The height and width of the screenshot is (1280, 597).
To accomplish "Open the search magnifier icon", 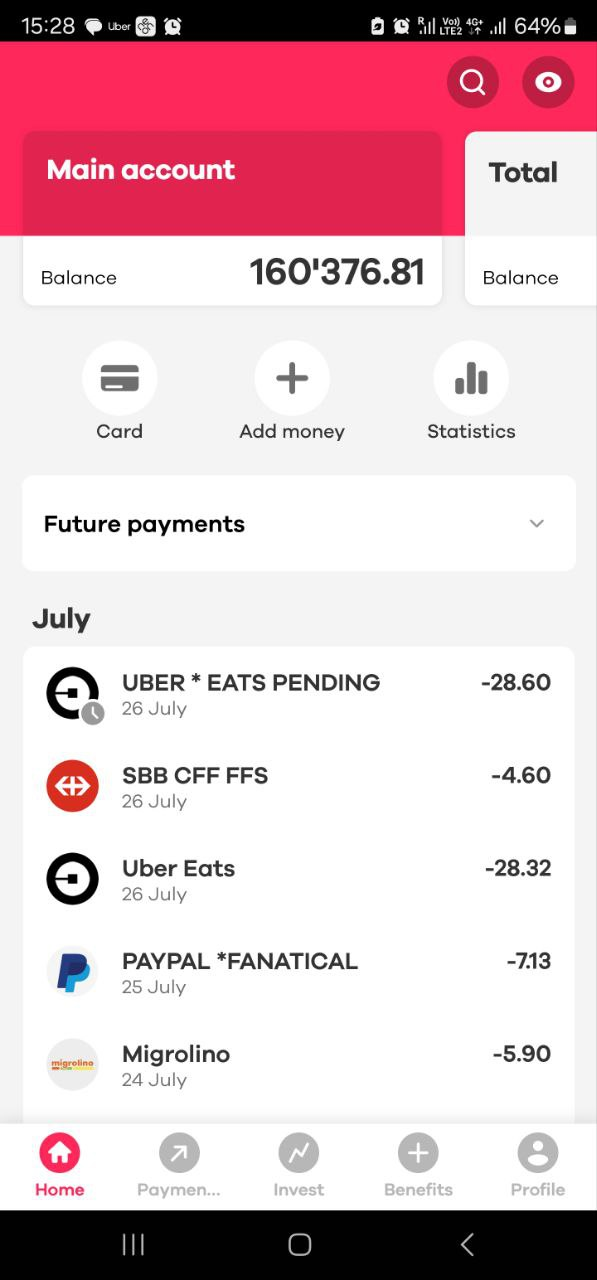I will pos(473,82).
